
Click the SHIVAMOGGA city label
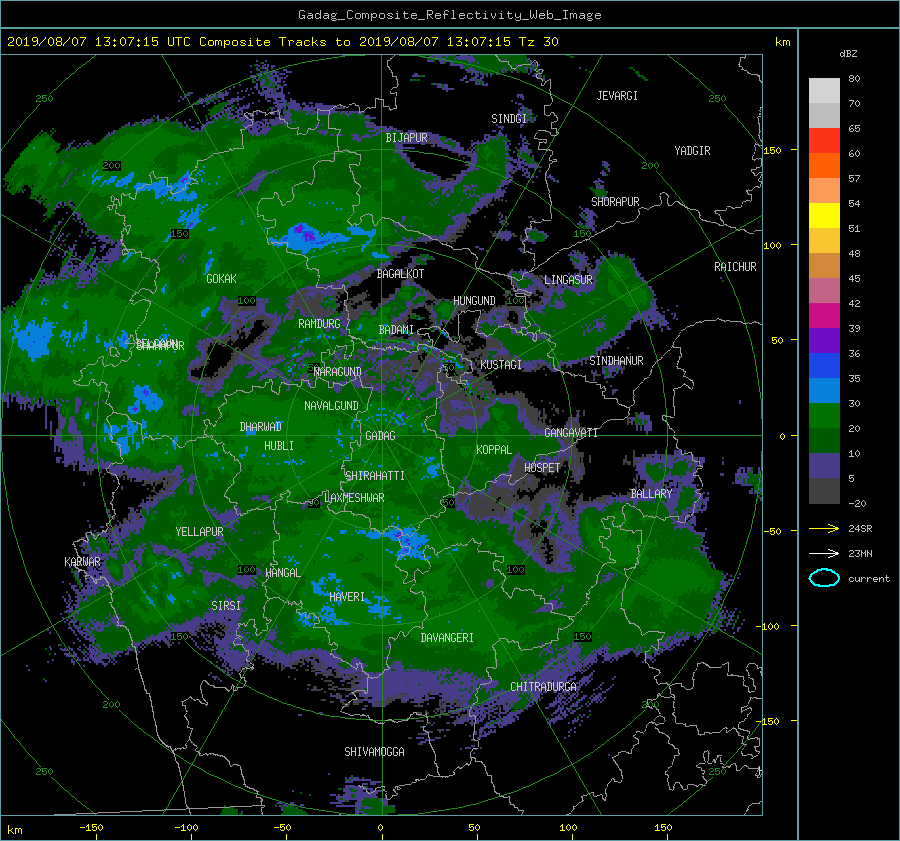coord(374,752)
